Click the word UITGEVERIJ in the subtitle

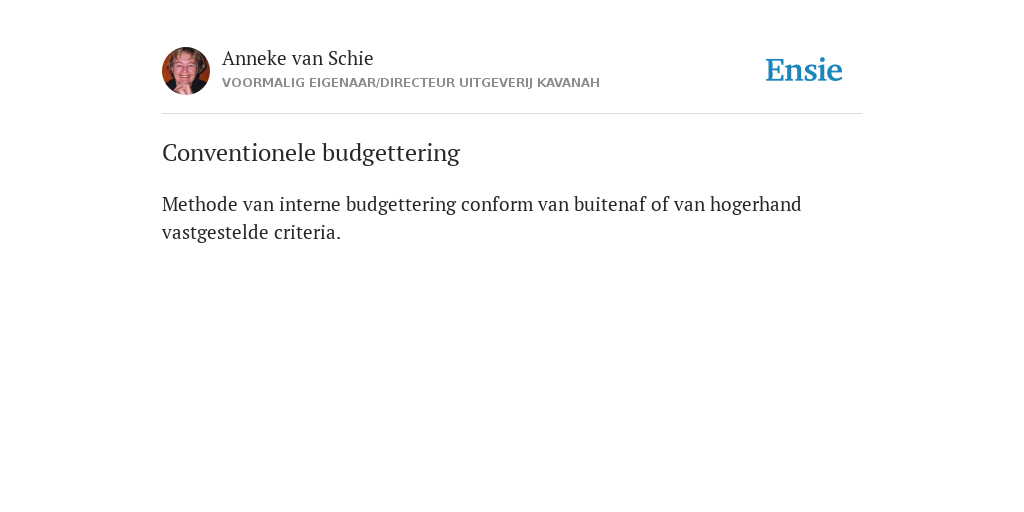coord(496,83)
